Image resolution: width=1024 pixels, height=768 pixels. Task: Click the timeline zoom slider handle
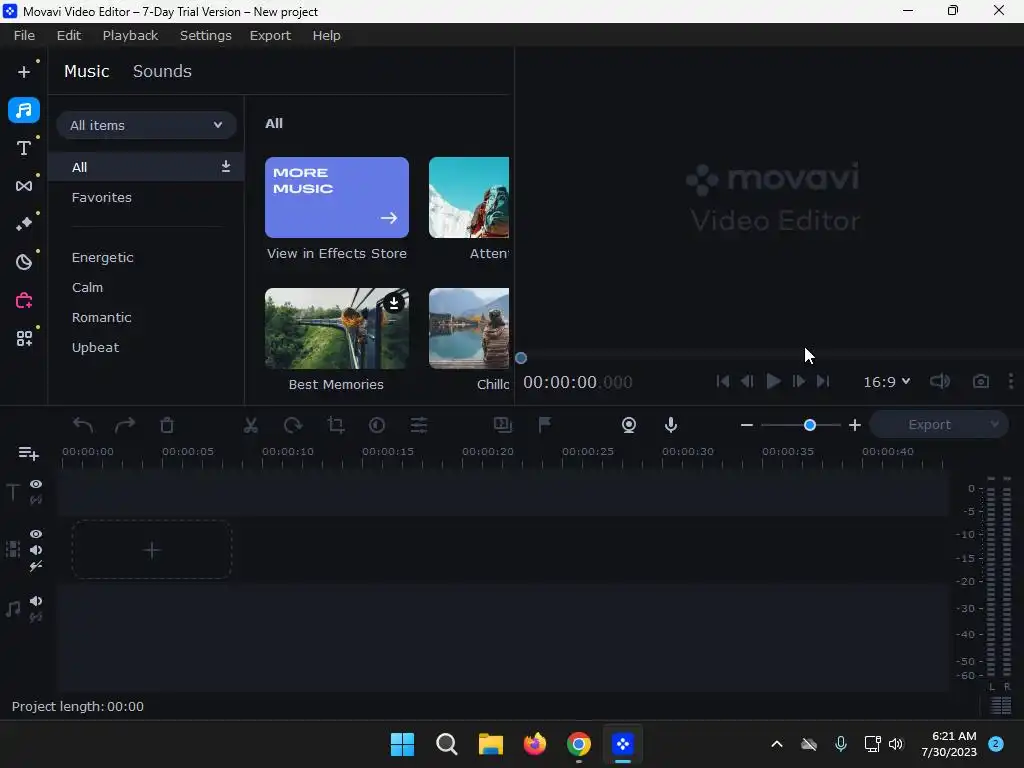point(810,425)
